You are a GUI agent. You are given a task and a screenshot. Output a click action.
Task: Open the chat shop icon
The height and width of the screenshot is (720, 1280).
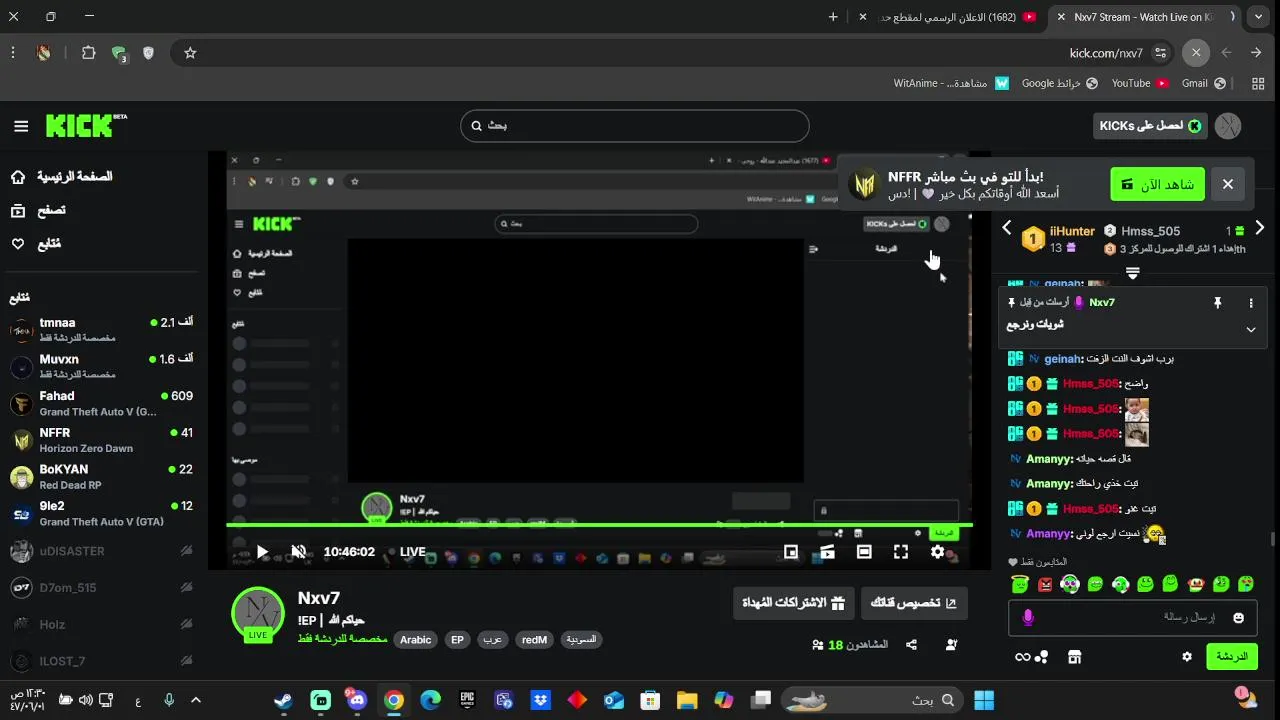pyautogui.click(x=1075, y=657)
